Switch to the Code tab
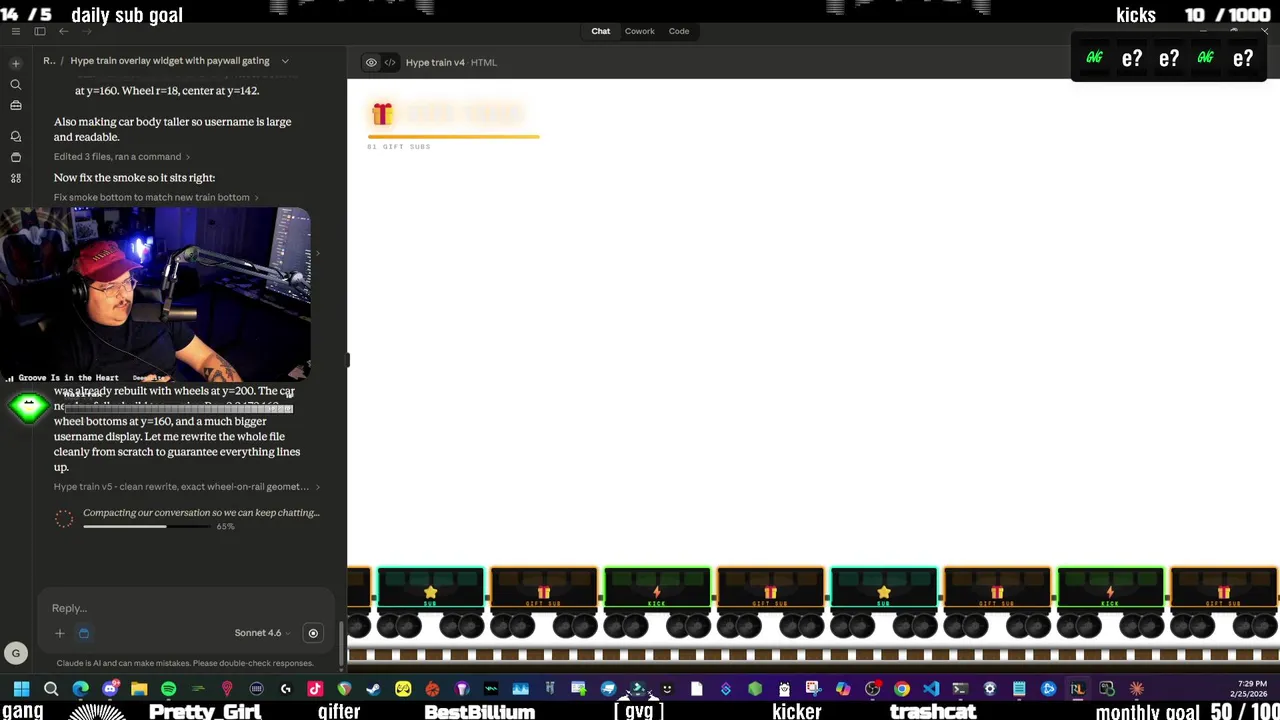The width and height of the screenshot is (1280, 720). tap(679, 31)
